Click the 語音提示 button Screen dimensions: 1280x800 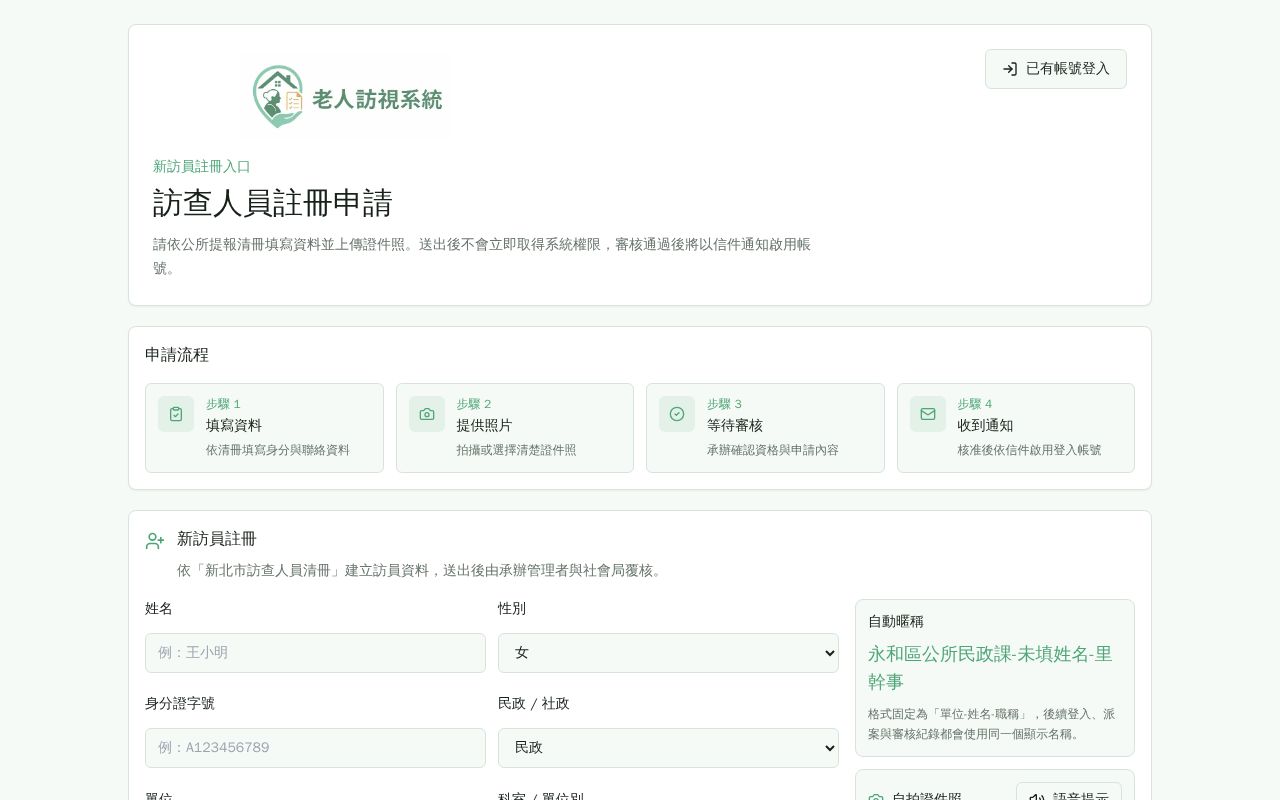click(1069, 797)
